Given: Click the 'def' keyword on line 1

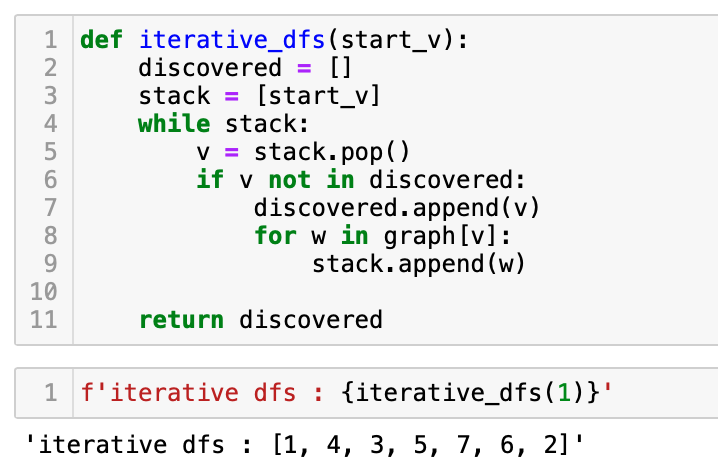Looking at the screenshot, I should (102, 40).
